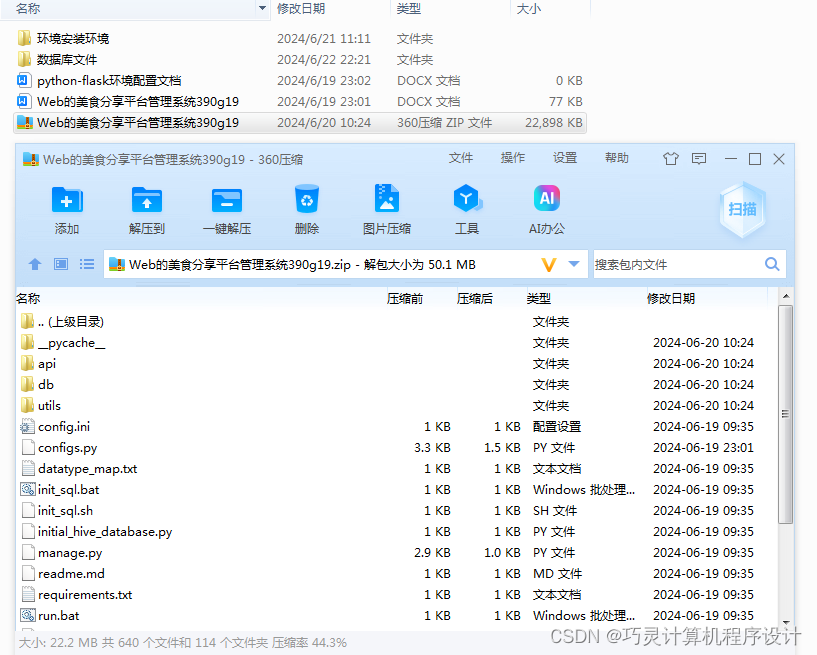Image resolution: width=817 pixels, height=655 pixels.
Task: Switch to list view mode
Action: (86, 262)
